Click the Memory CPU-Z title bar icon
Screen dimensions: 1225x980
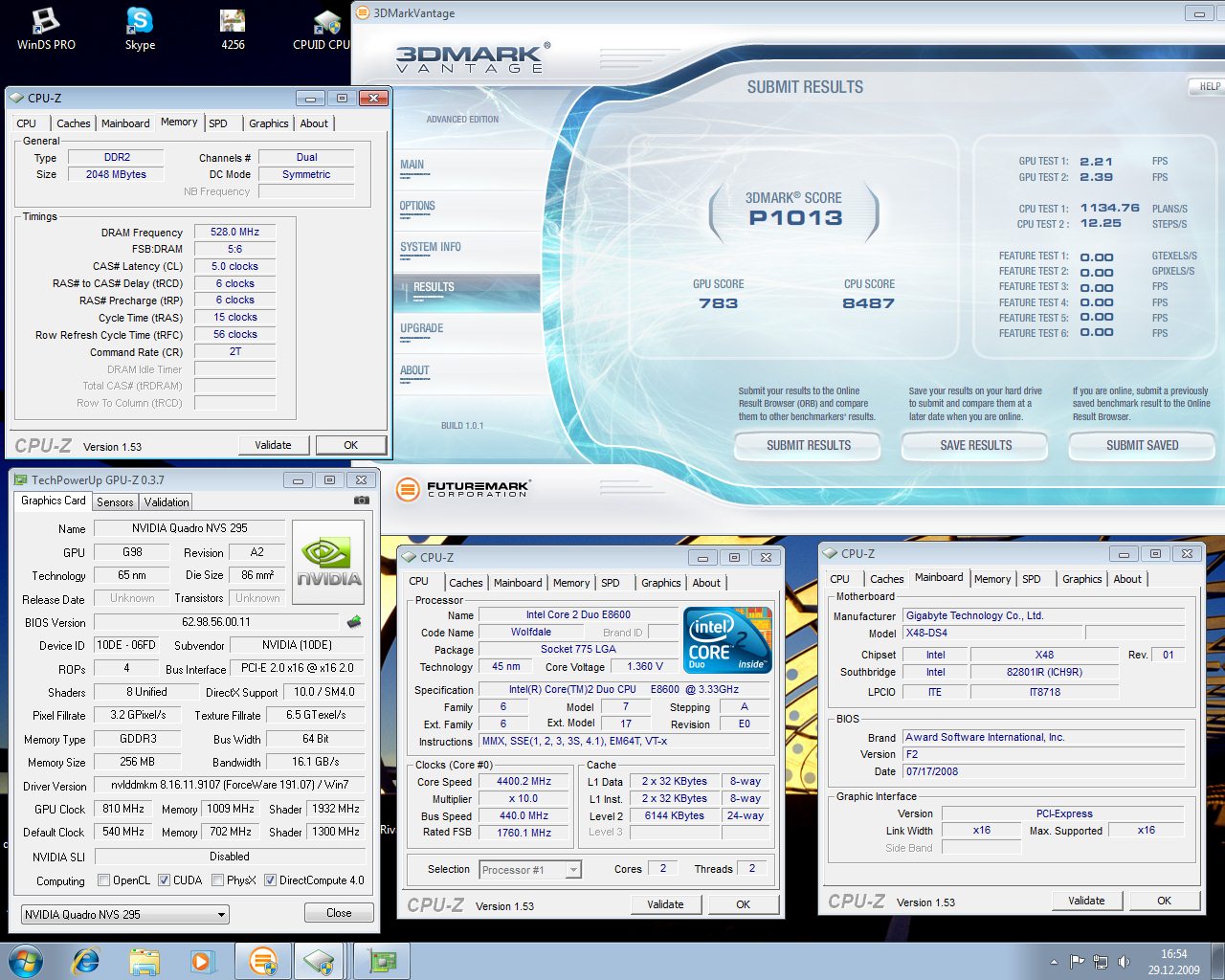(16, 98)
